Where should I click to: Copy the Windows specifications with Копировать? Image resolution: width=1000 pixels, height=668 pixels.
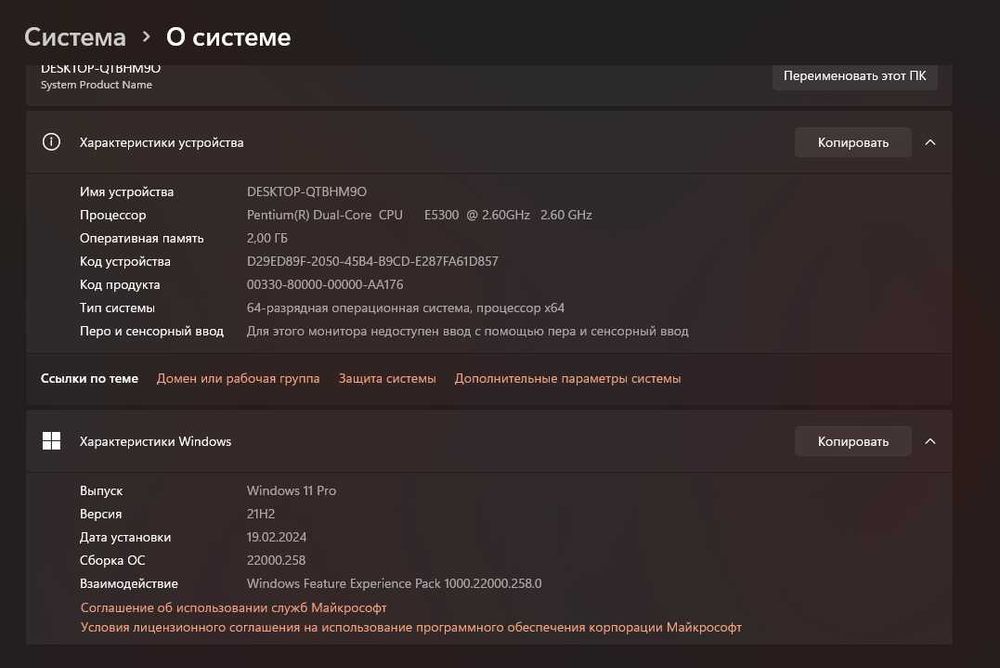(852, 441)
